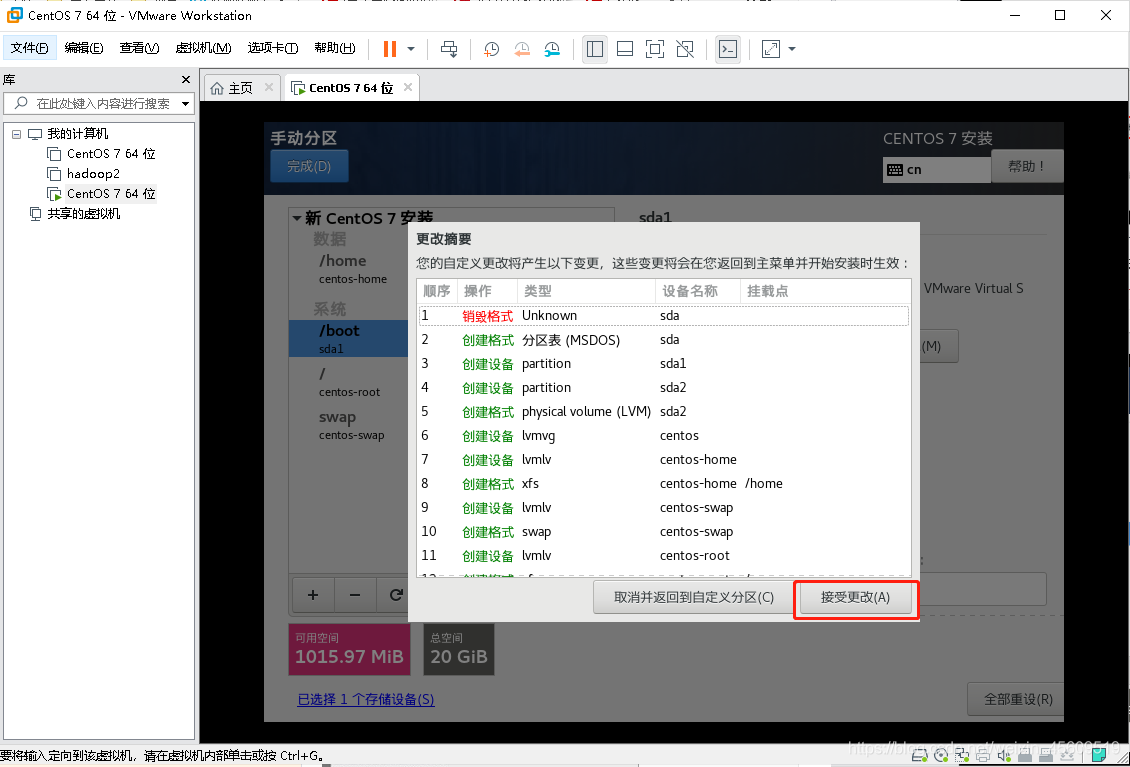Viewport: 1130px width, 767px height.
Task: Toggle the thumbnail bar view icon
Action: pos(625,49)
